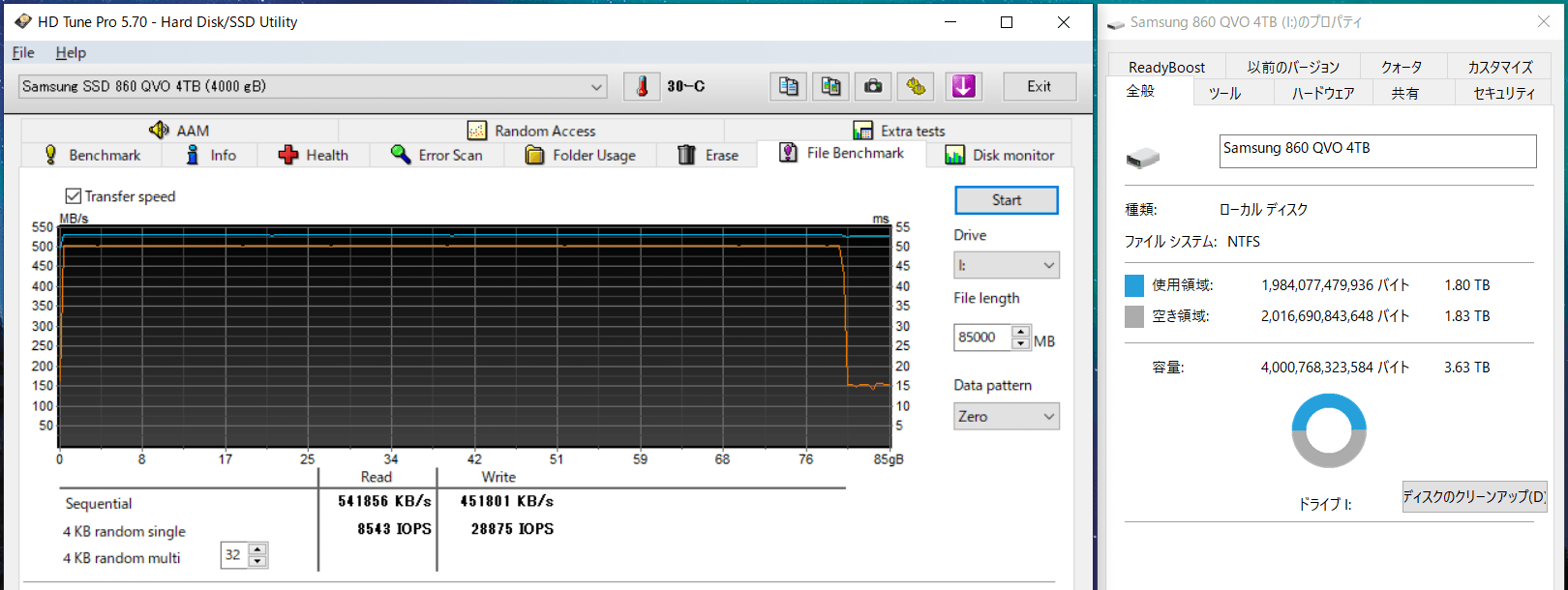Save screenshot camera icon
This screenshot has height=590, width=1568.
pyautogui.click(x=873, y=86)
